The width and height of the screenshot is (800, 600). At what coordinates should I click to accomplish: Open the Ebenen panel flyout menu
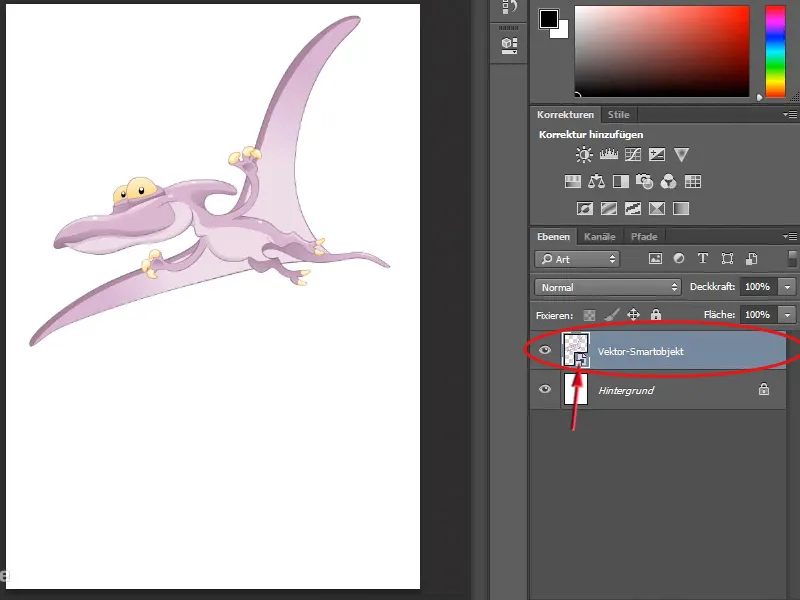790,237
